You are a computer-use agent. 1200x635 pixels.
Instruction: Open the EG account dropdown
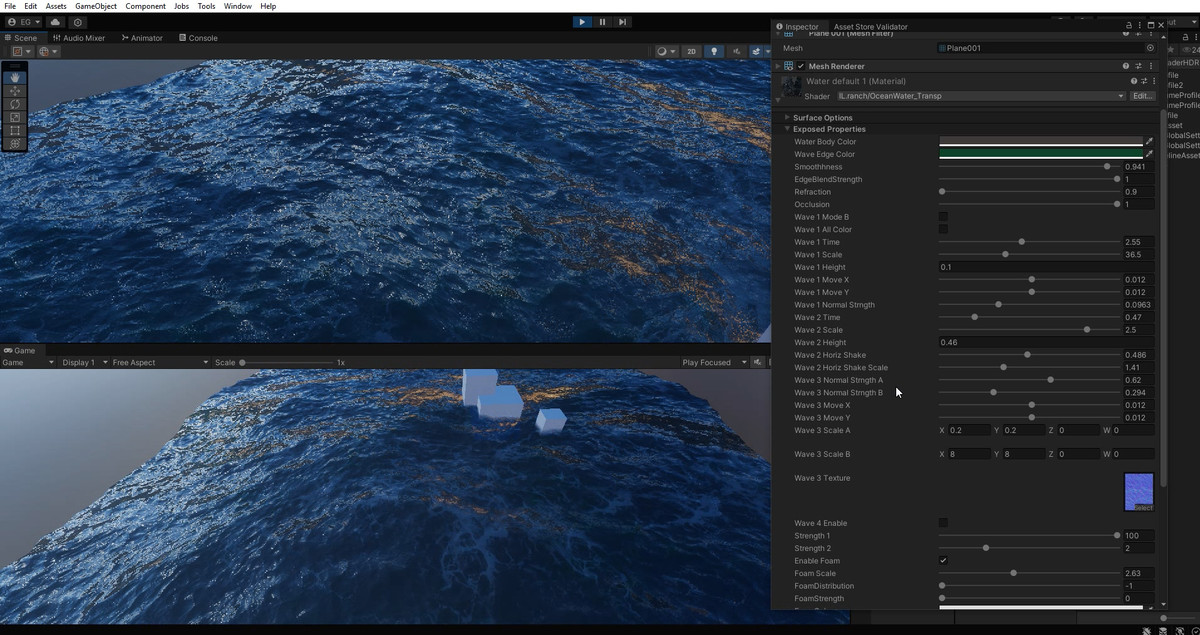24,21
